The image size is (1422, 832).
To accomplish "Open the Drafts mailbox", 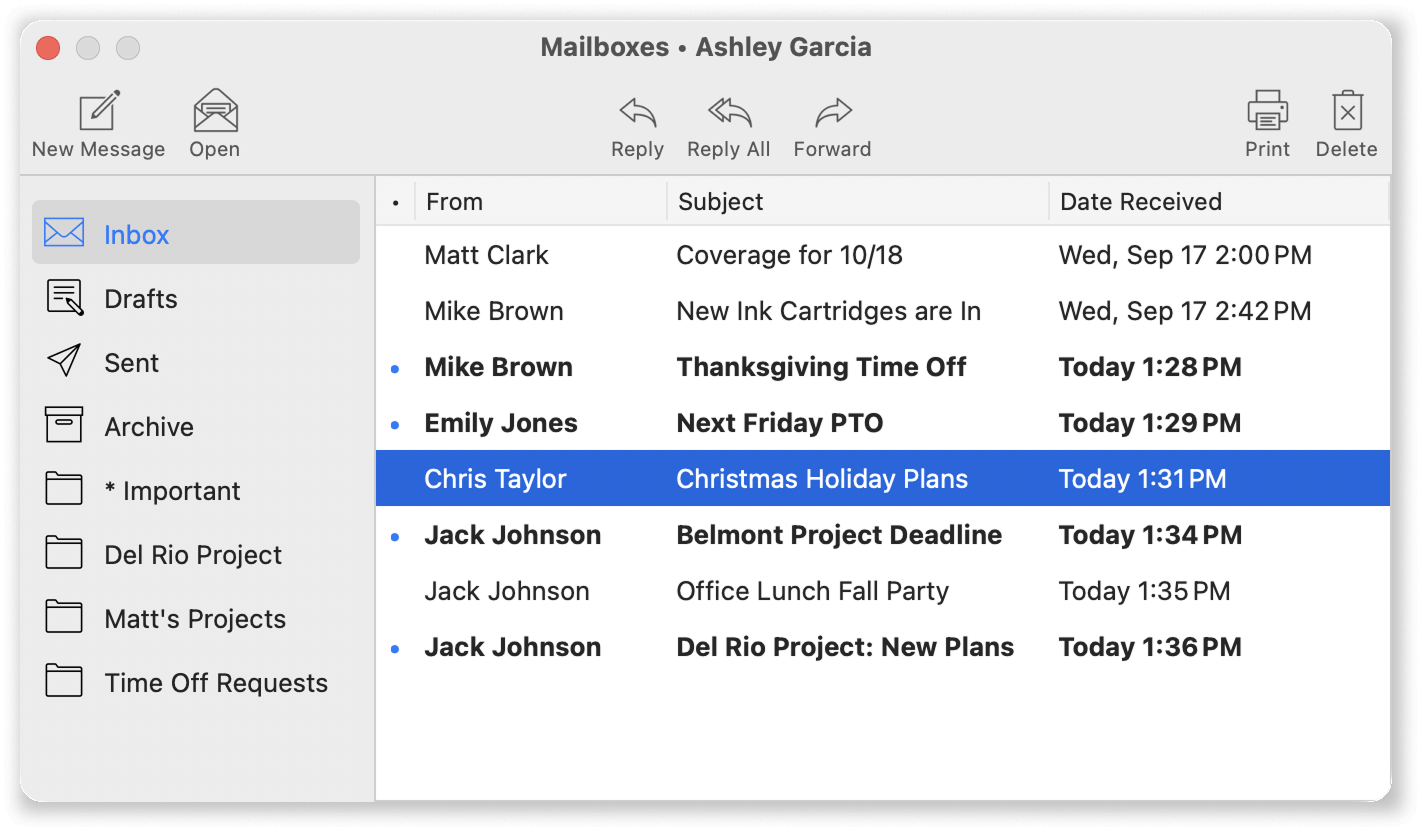I will coord(140,299).
